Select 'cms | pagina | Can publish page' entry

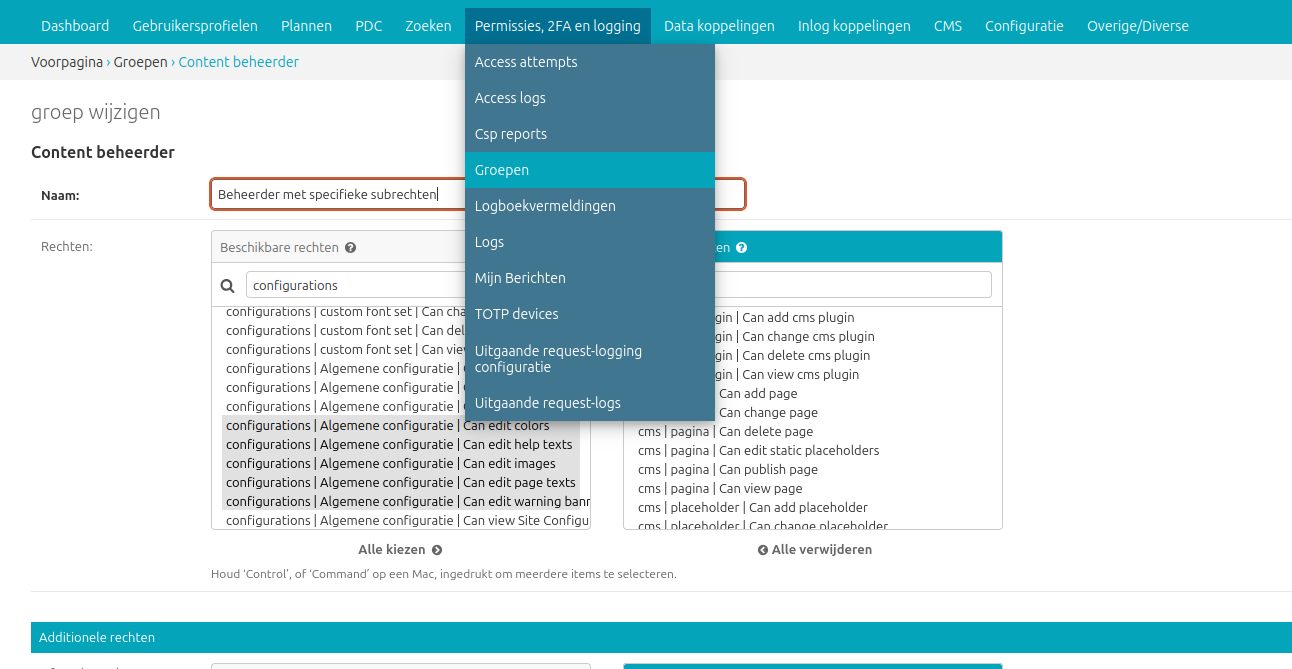(x=728, y=470)
